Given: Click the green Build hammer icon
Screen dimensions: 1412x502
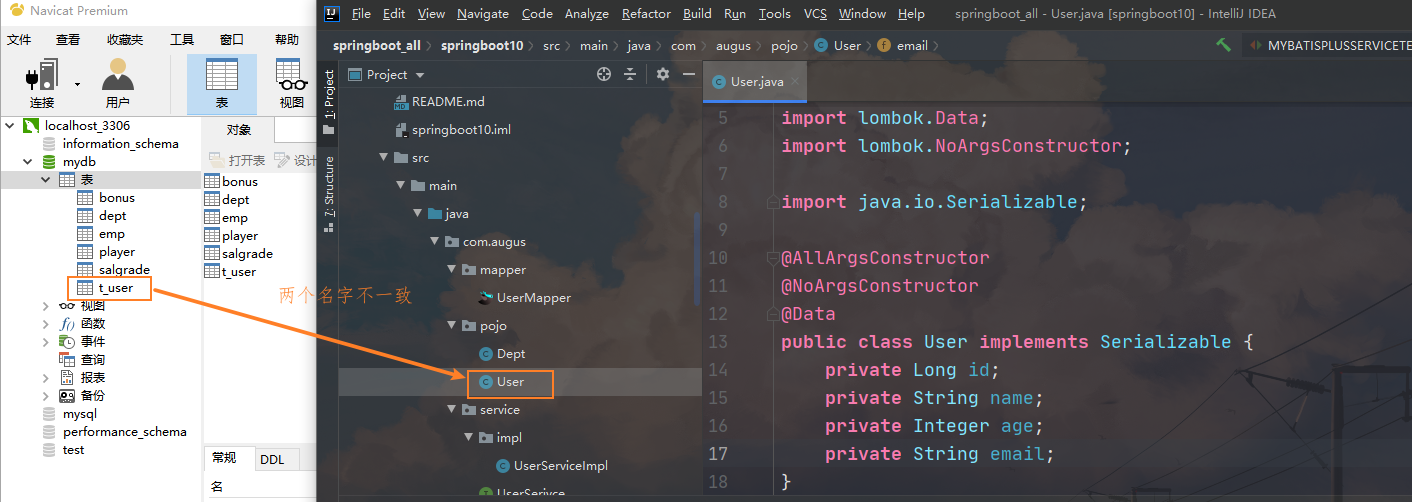Looking at the screenshot, I should 1224,45.
